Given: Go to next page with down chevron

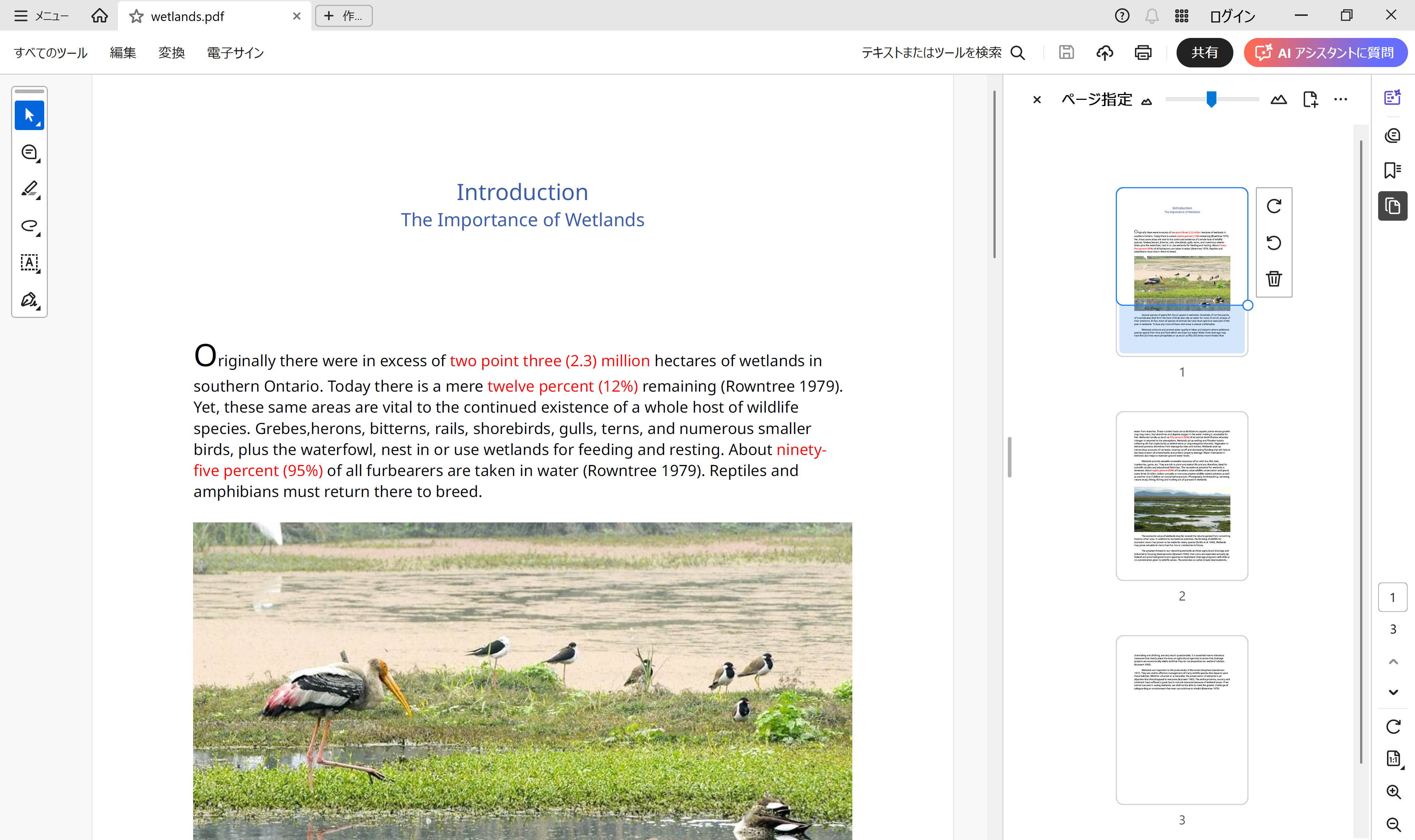Looking at the screenshot, I should pyautogui.click(x=1393, y=692).
